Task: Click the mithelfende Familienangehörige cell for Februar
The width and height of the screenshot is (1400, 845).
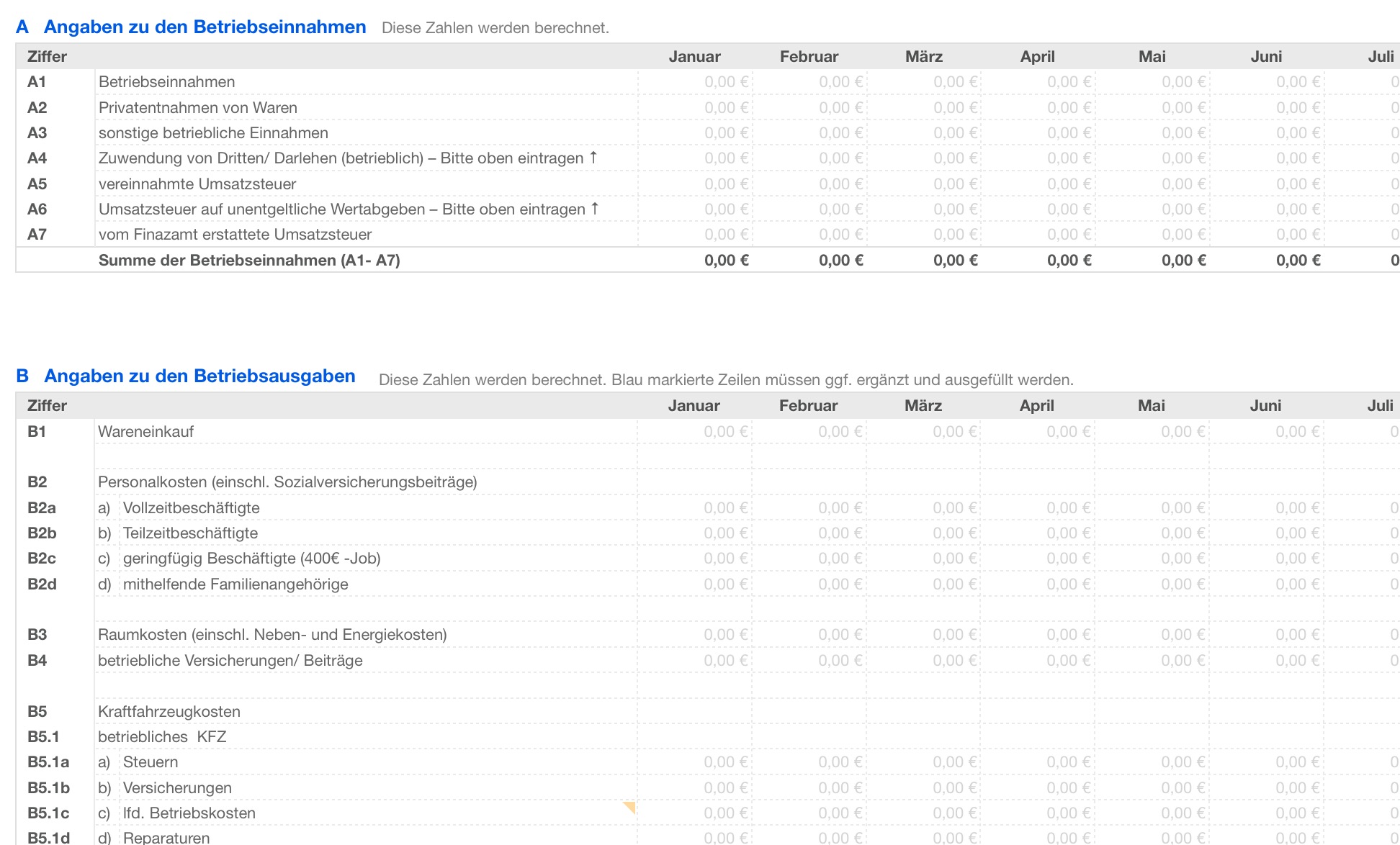Action: click(840, 584)
